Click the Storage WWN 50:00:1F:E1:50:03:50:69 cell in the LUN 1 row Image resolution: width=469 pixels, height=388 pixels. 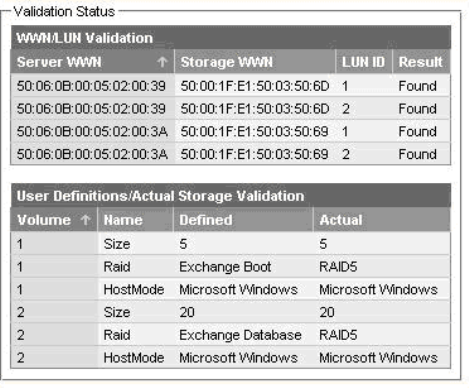coord(255,131)
